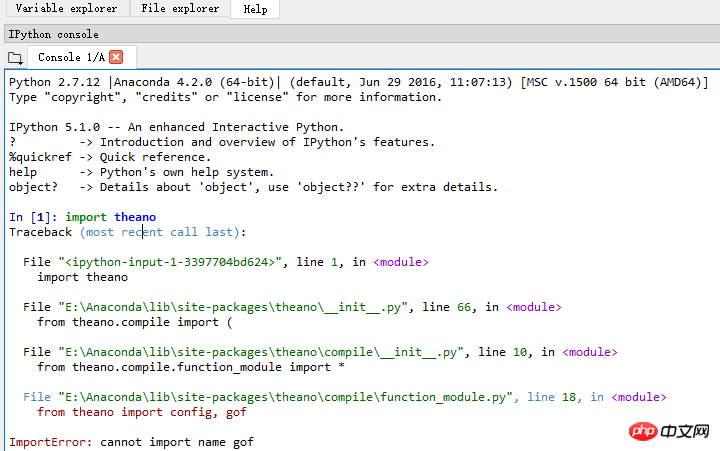720x451 pixels.
Task: Click the browse tabs folder icon
Action: [15, 58]
